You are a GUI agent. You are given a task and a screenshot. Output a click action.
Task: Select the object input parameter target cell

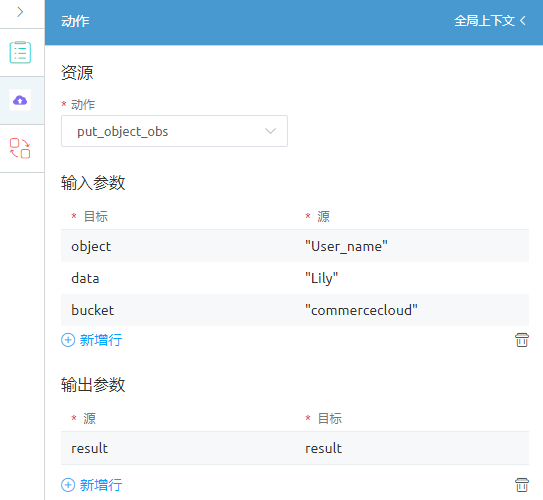(x=178, y=246)
